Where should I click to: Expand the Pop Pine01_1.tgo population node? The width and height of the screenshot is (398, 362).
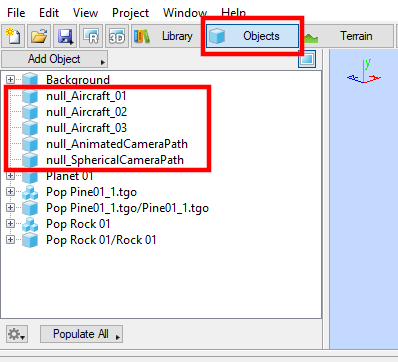(10, 191)
